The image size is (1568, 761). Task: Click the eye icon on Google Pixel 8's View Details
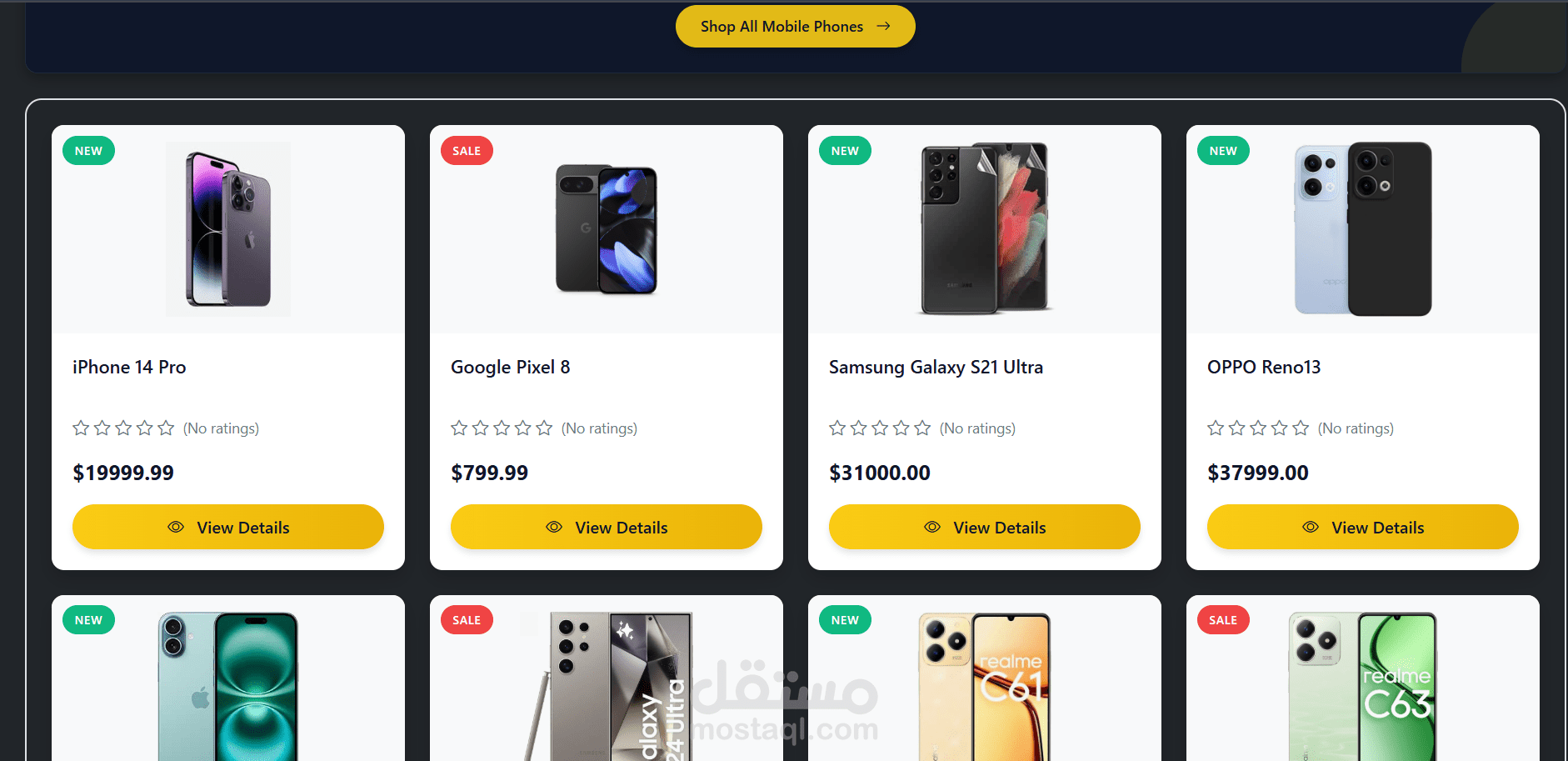(554, 528)
